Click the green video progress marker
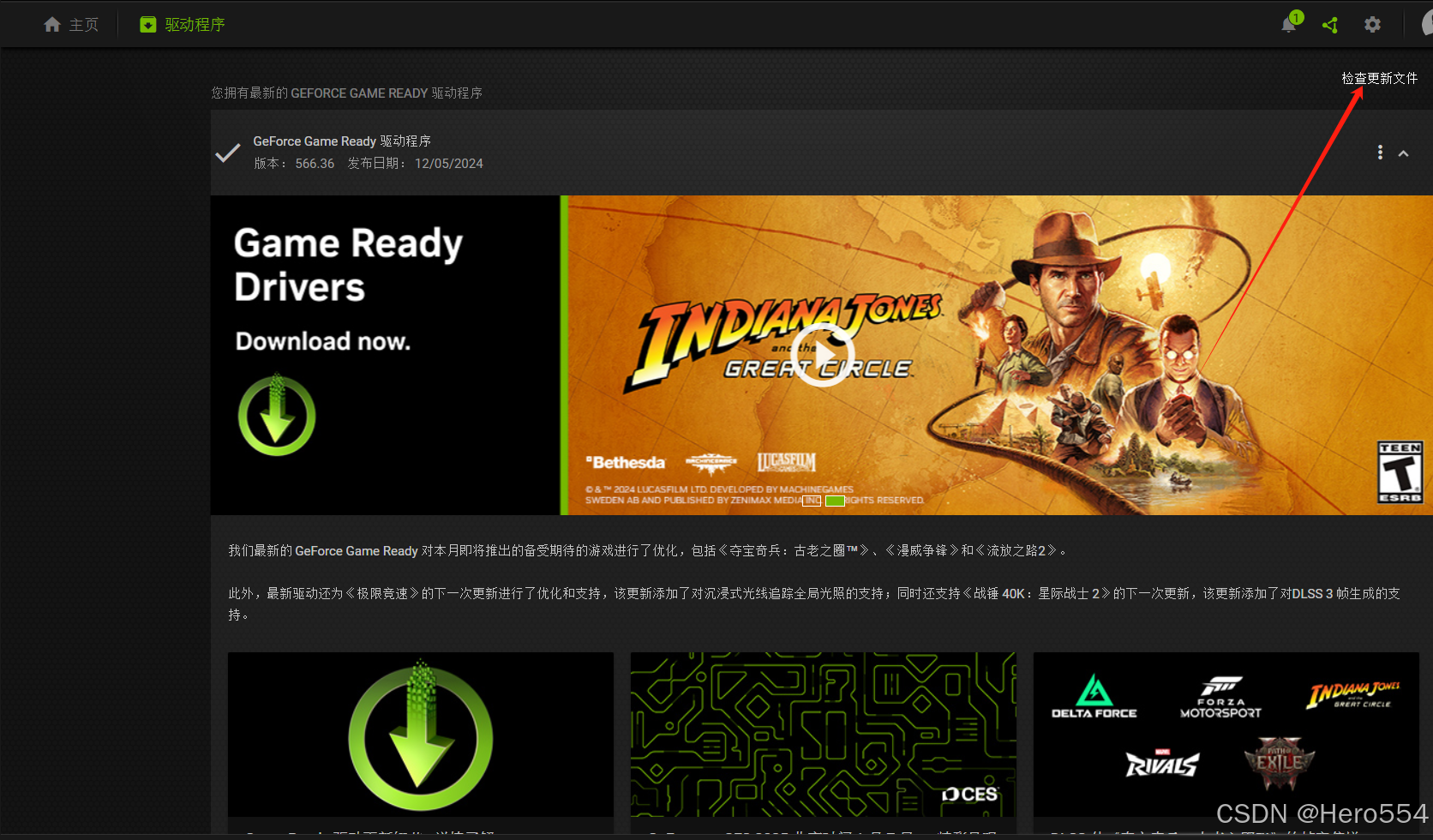 coord(834,501)
